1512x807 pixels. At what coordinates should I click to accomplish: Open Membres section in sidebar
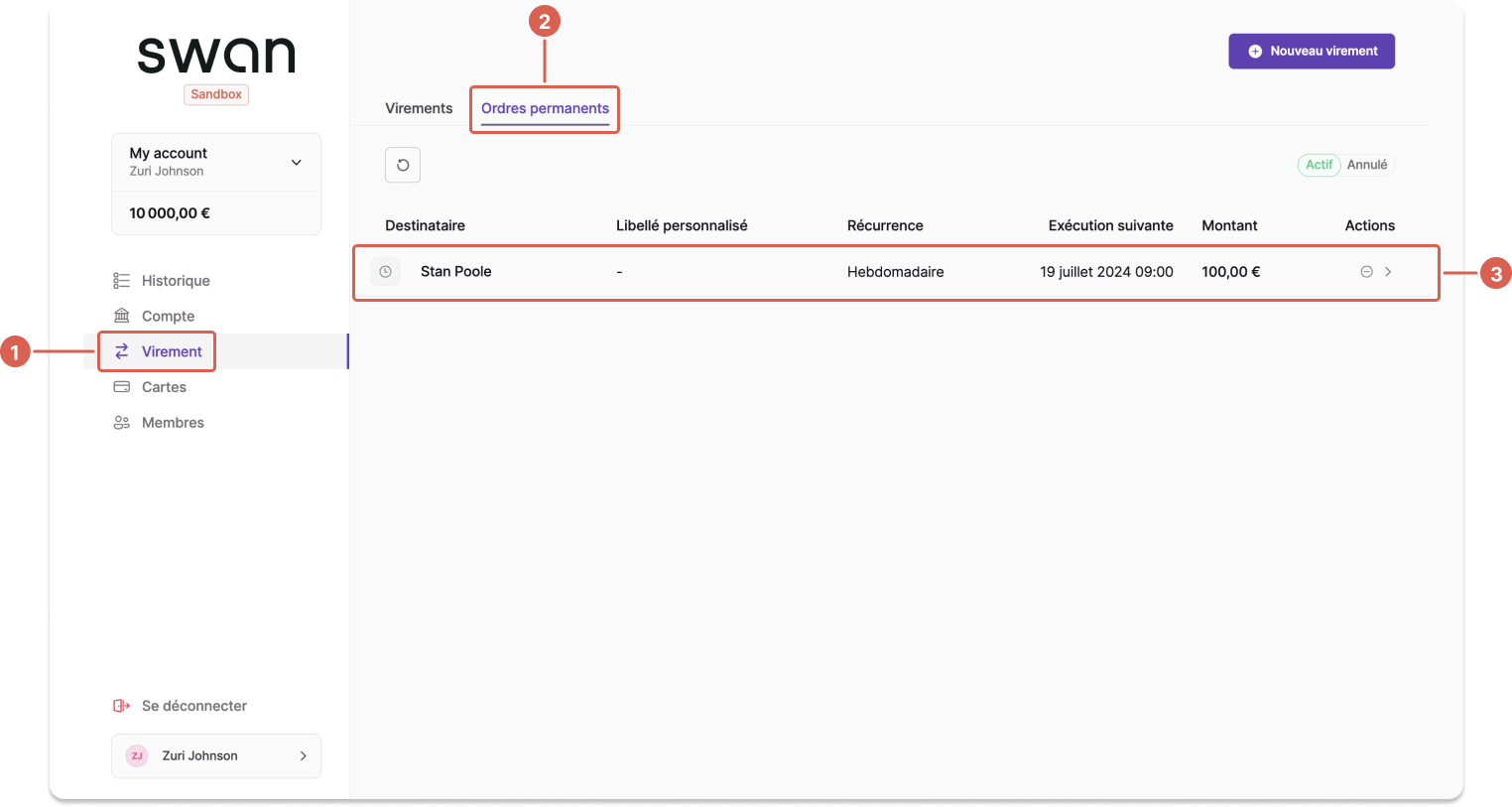[173, 423]
